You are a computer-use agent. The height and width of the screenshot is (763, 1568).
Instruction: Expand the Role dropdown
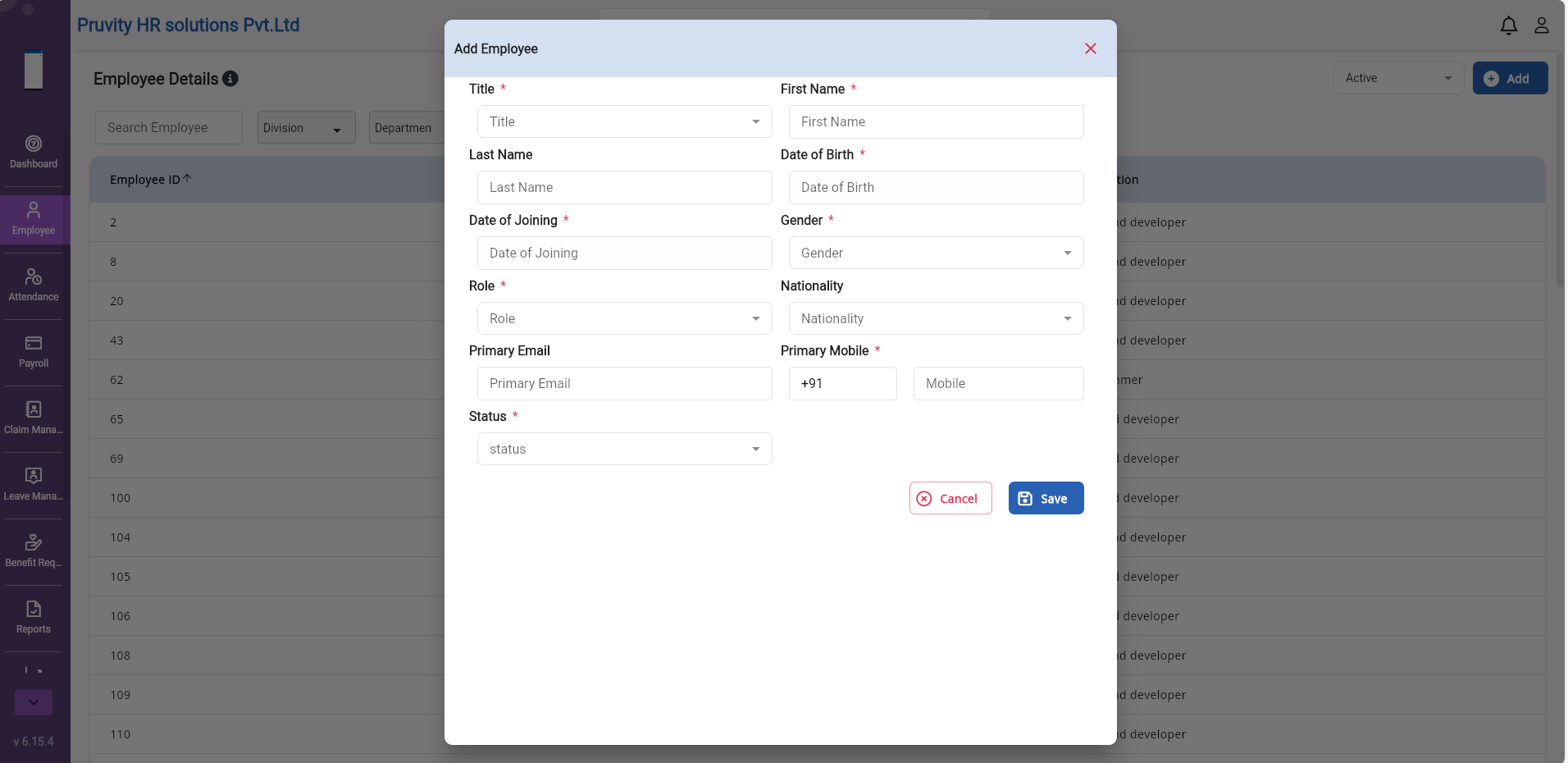click(625, 318)
